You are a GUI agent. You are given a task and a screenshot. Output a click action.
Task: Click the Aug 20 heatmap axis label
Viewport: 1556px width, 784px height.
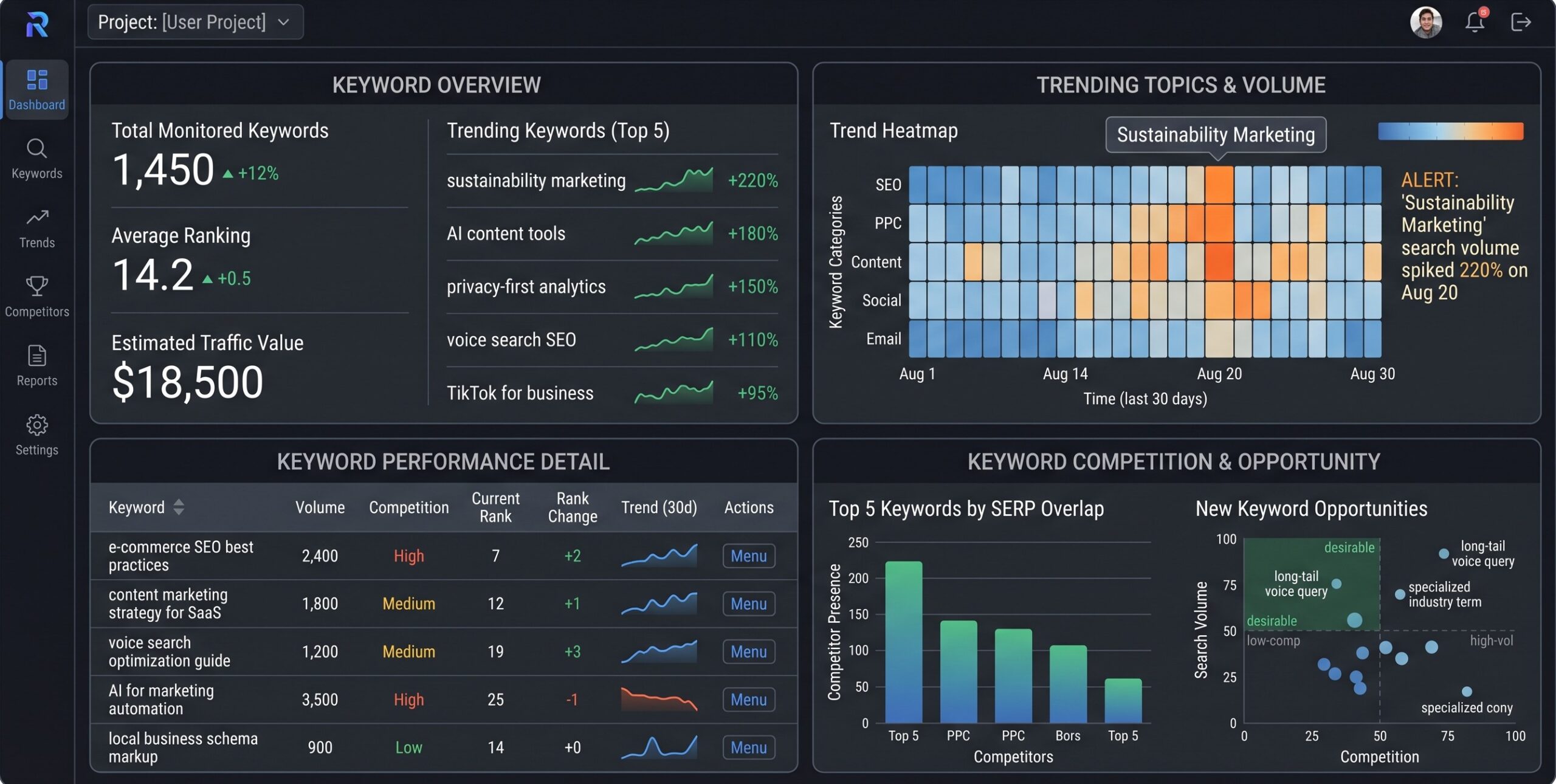click(1219, 374)
